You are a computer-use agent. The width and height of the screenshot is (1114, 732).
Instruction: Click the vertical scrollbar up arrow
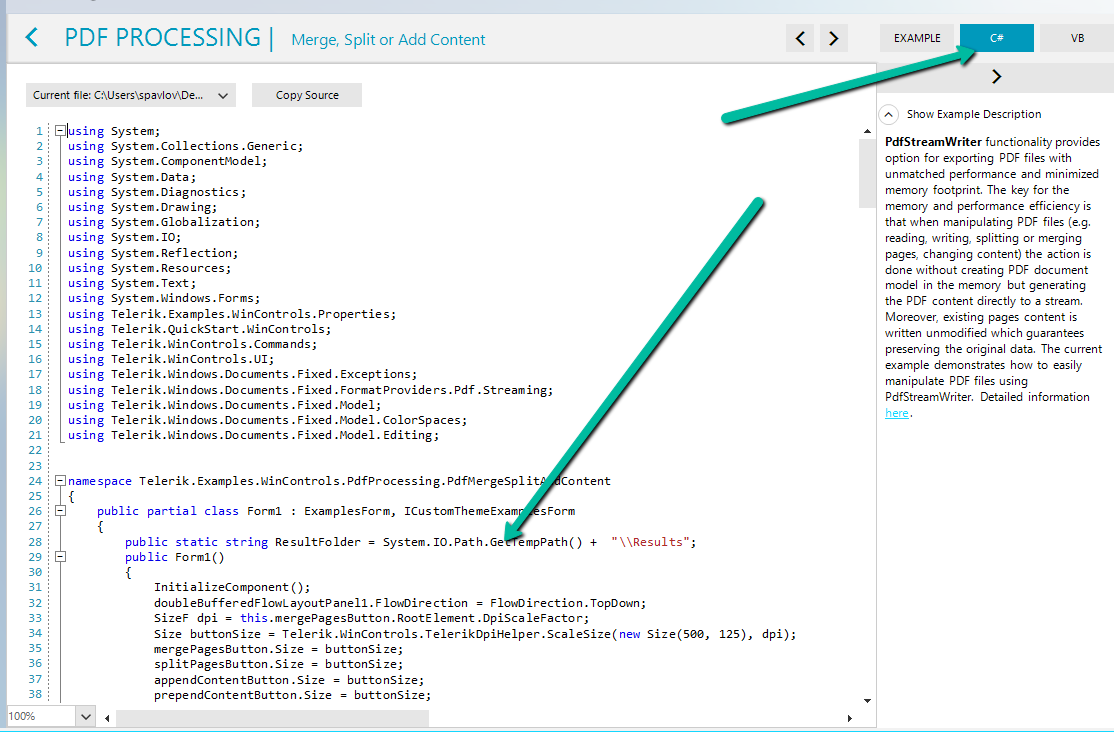point(867,131)
